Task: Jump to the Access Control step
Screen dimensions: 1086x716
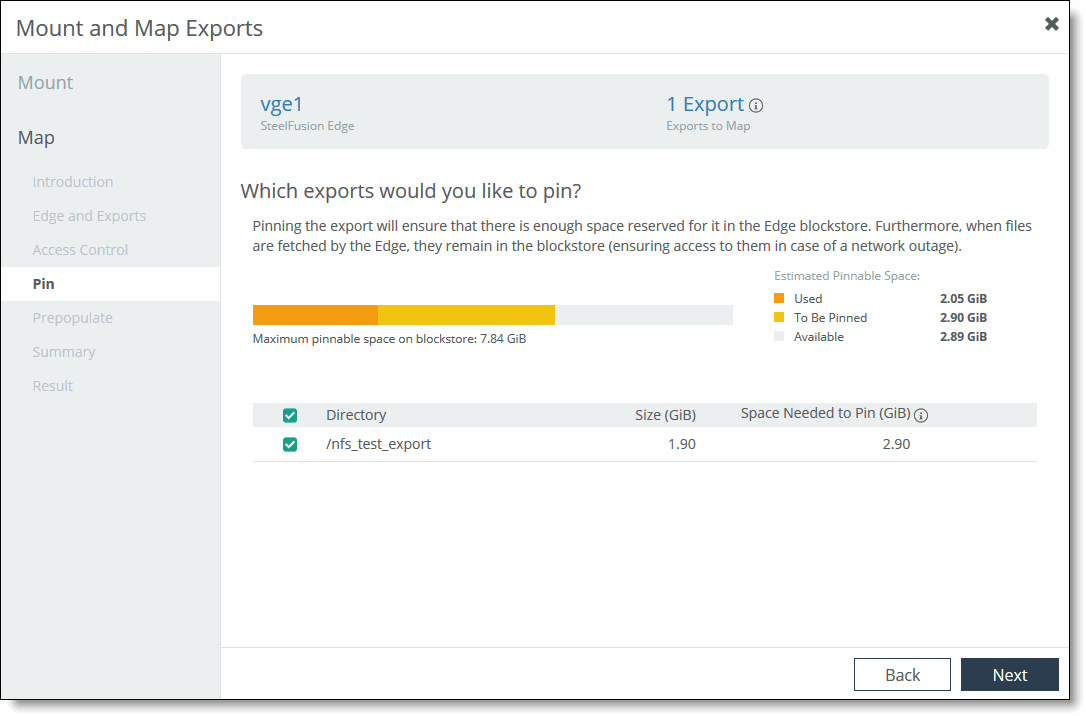Action: pos(80,250)
